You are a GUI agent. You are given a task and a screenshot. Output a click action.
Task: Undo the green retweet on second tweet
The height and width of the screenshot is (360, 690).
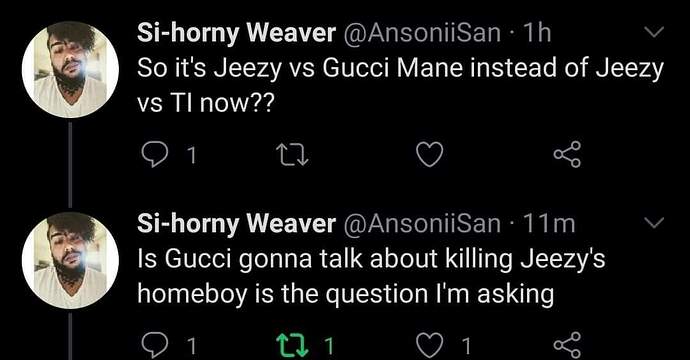click(x=291, y=346)
